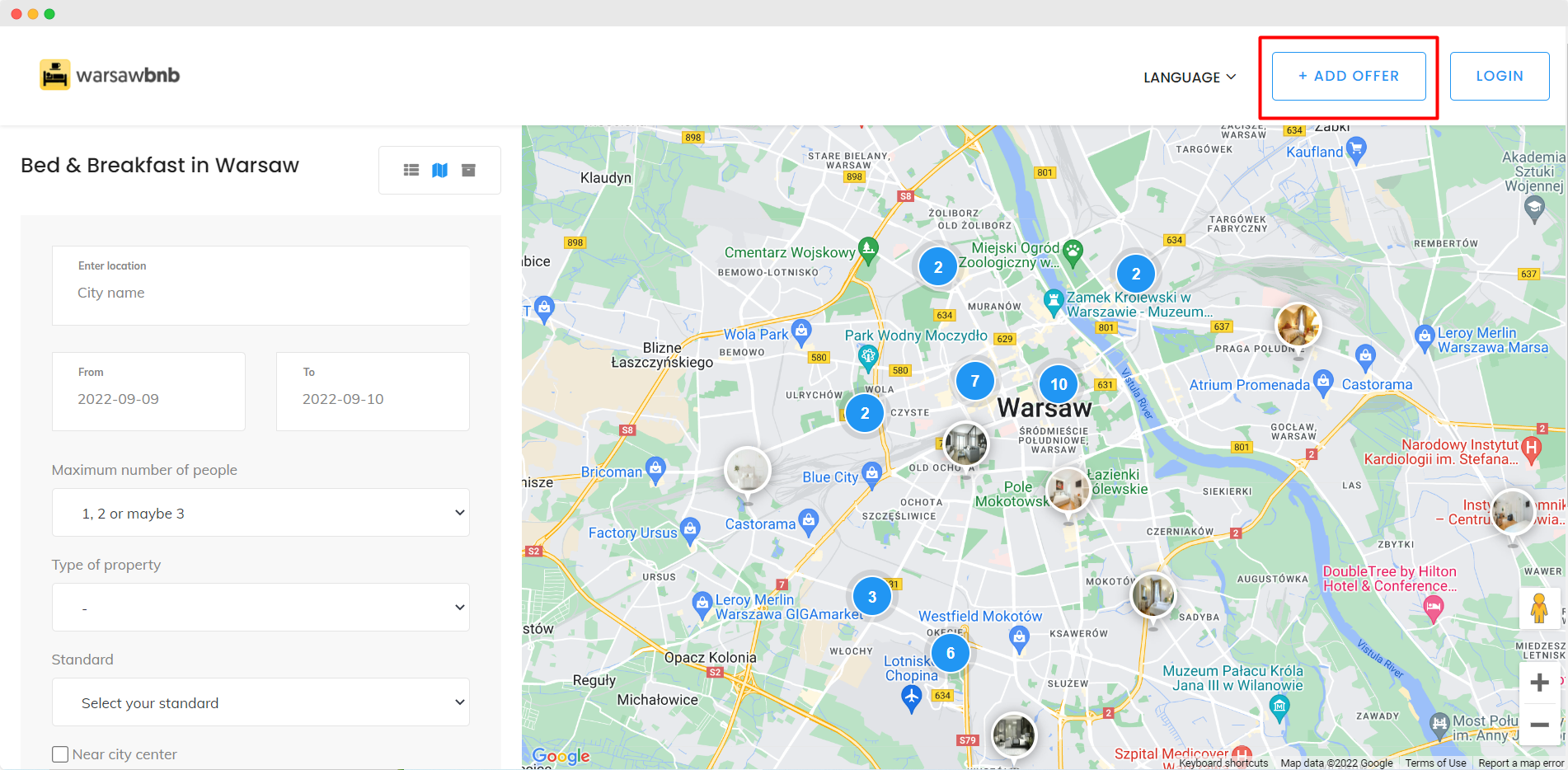1568x770 pixels.
Task: Open listing photo marker near Łazienki Królewskie
Action: tap(1068, 490)
